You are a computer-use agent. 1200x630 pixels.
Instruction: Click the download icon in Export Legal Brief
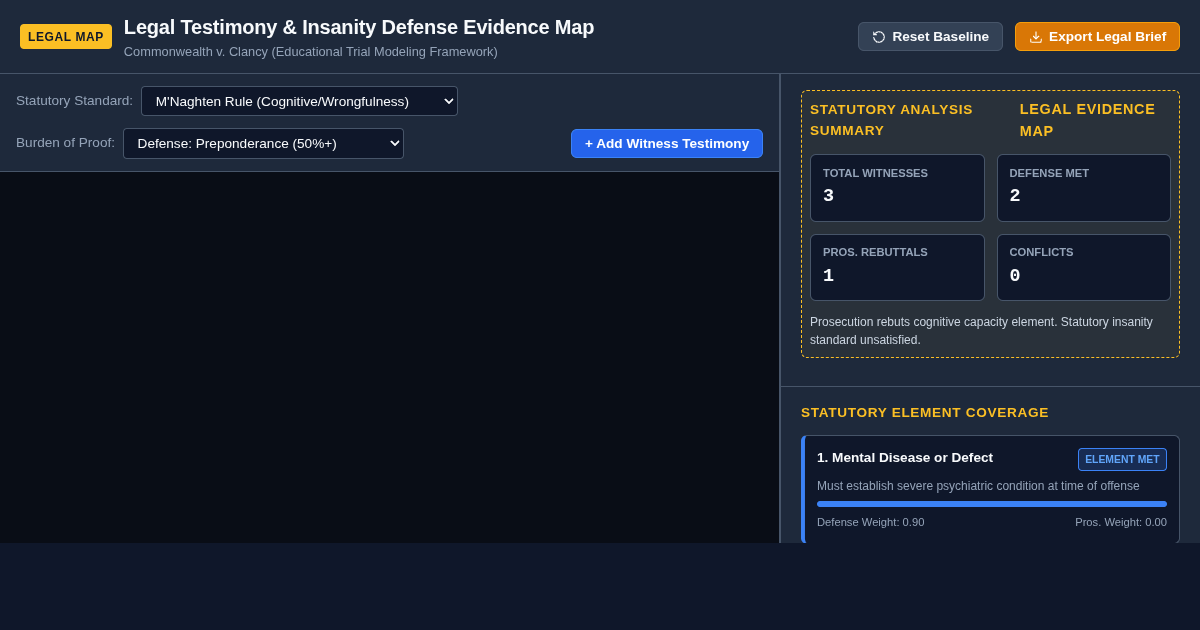pyautogui.click(x=1036, y=37)
